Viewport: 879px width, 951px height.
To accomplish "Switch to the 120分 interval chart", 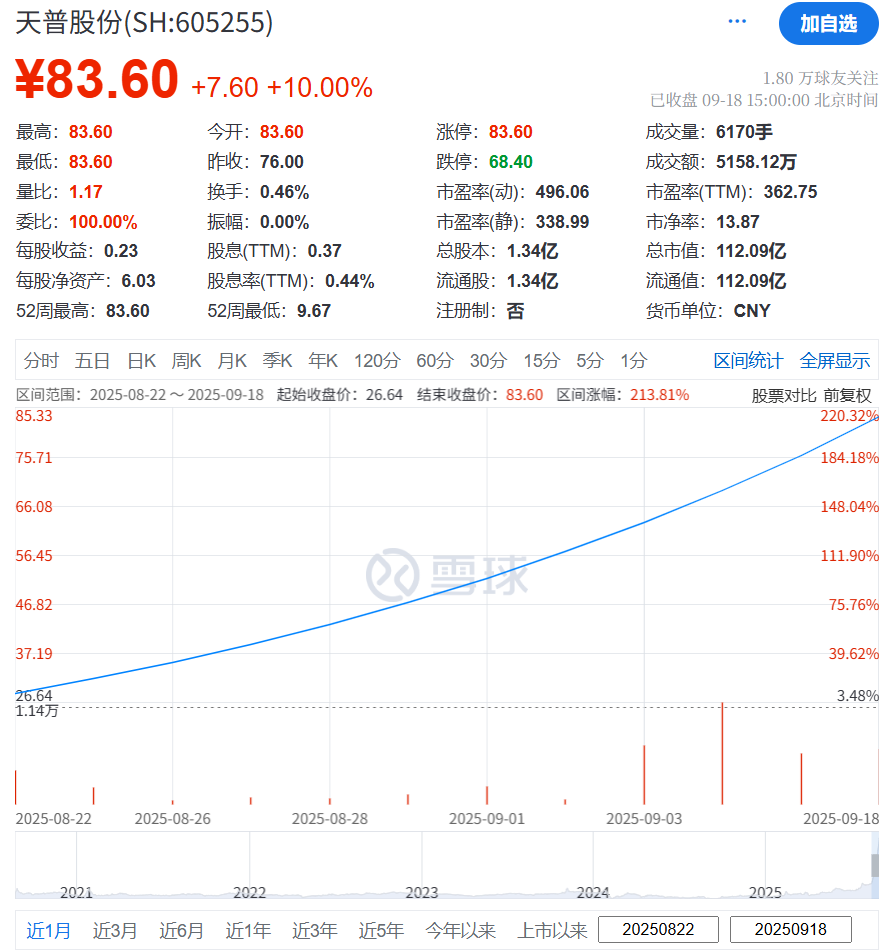I will [x=377, y=361].
